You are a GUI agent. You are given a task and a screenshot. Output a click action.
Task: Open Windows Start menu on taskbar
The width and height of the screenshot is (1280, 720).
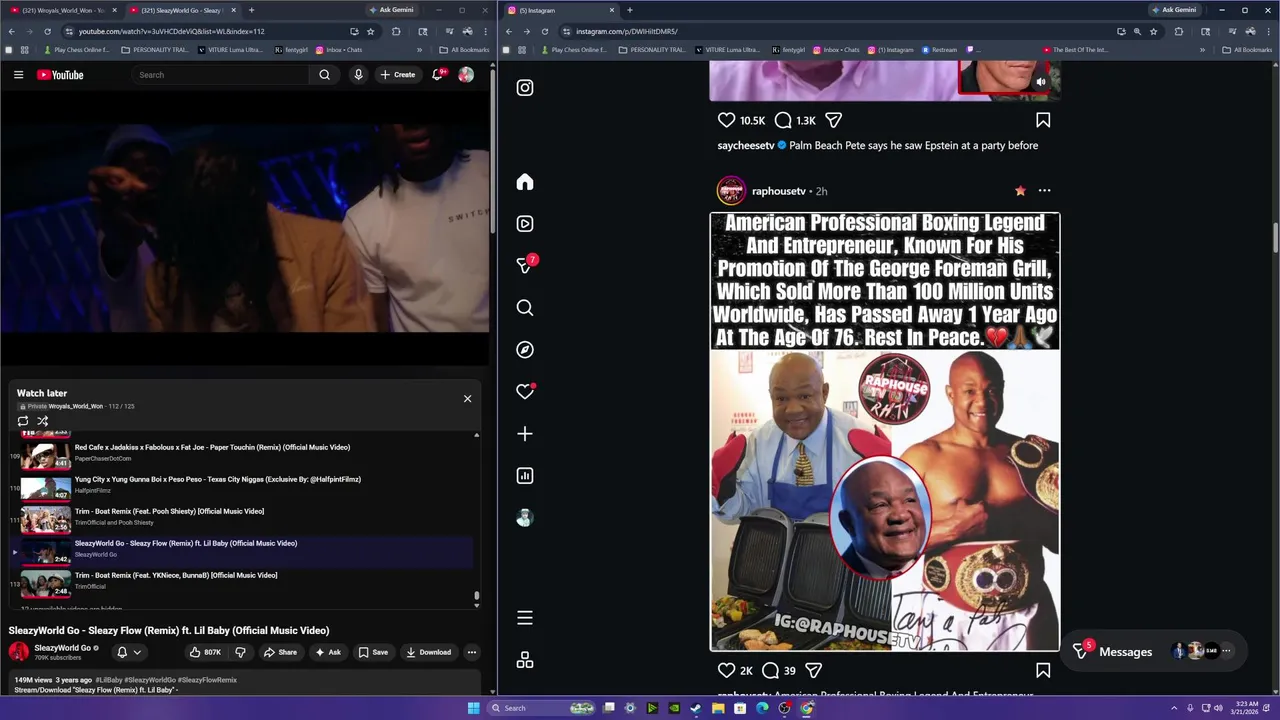pyautogui.click(x=473, y=708)
